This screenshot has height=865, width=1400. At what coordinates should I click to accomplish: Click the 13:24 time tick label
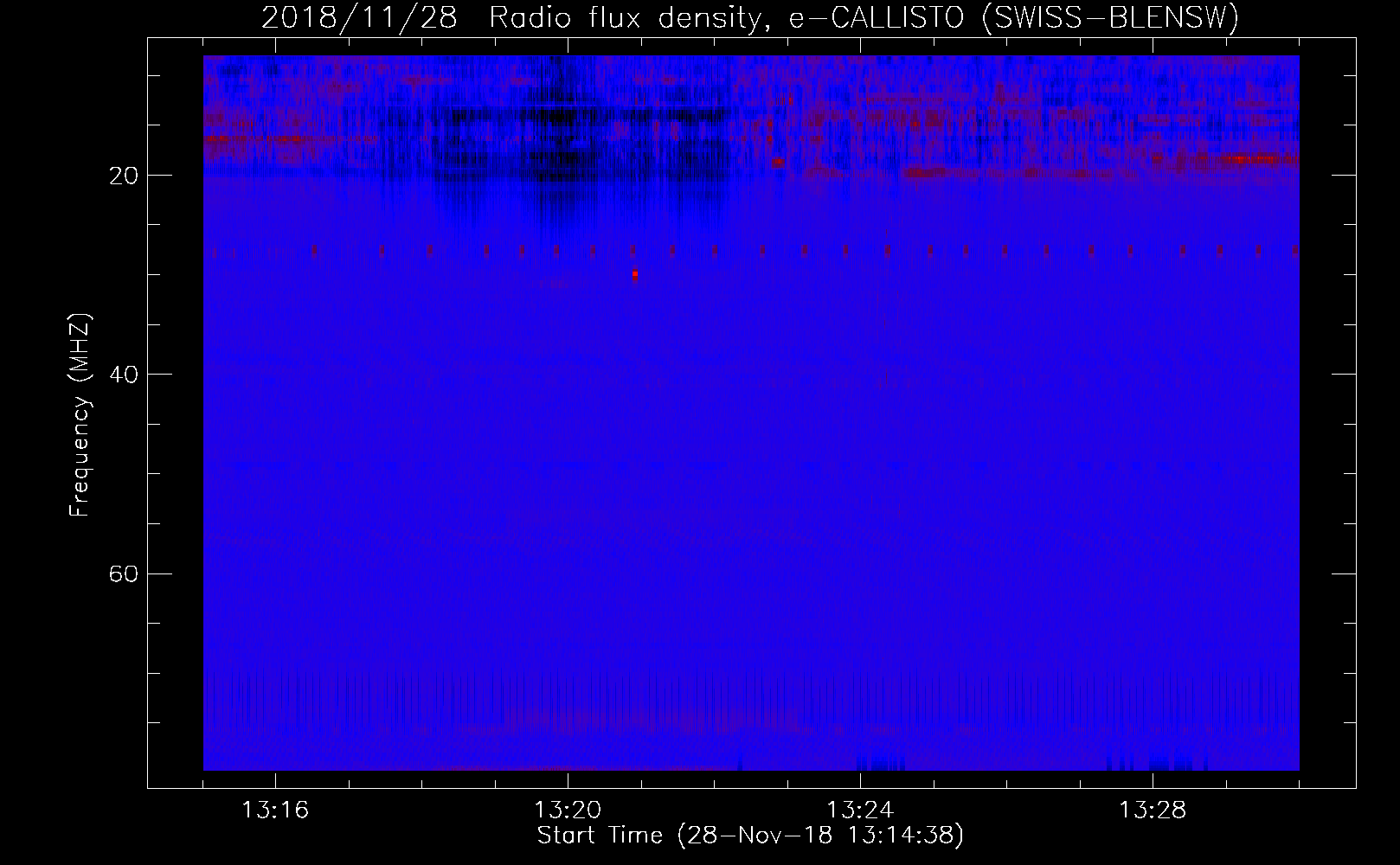point(860,811)
